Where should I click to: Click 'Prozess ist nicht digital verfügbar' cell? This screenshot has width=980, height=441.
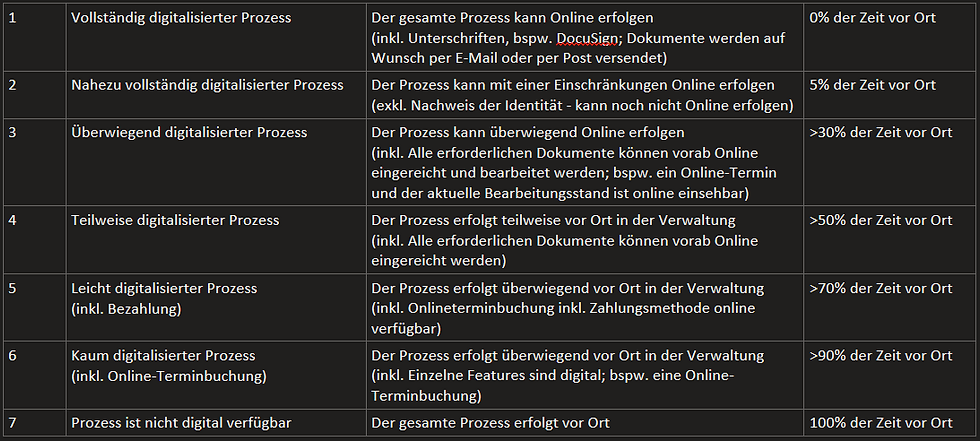(181, 423)
